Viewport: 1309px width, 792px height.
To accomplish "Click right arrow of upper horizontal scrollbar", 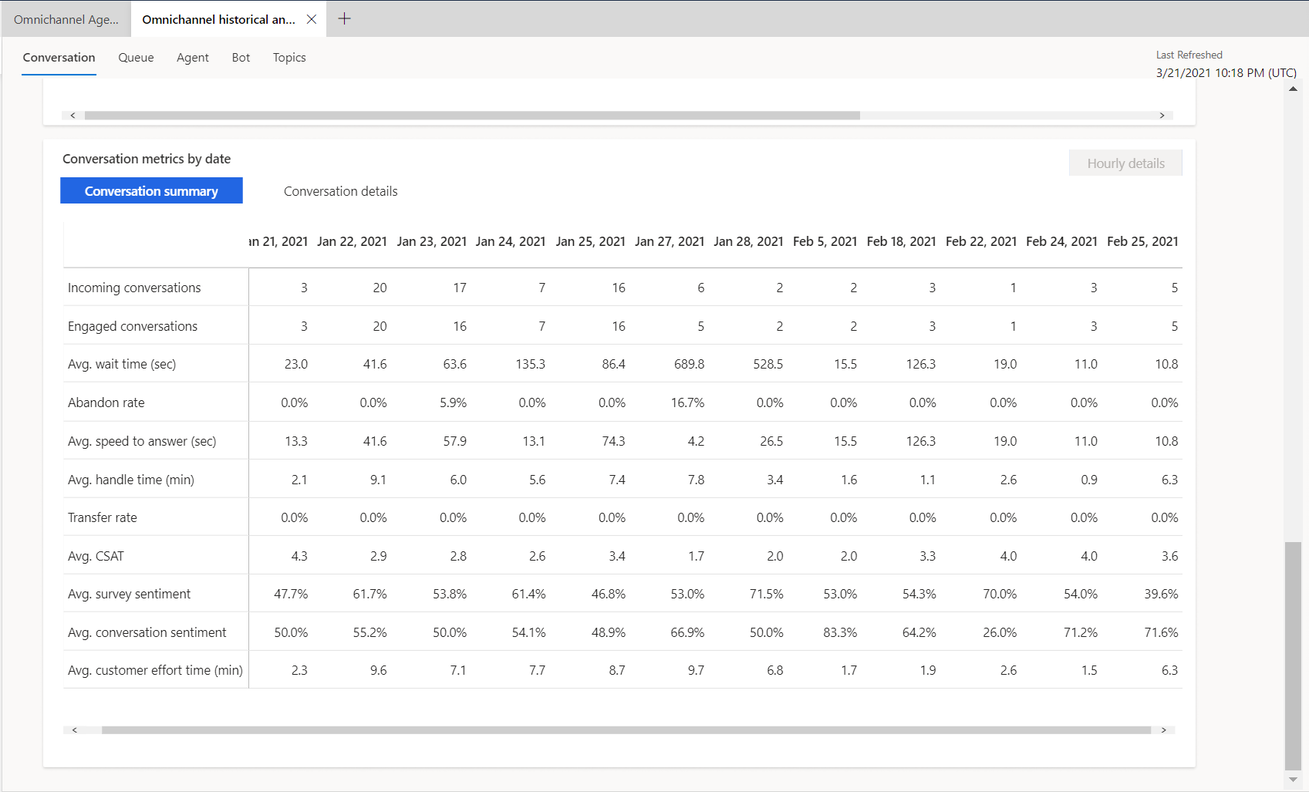I will pos(1162,116).
